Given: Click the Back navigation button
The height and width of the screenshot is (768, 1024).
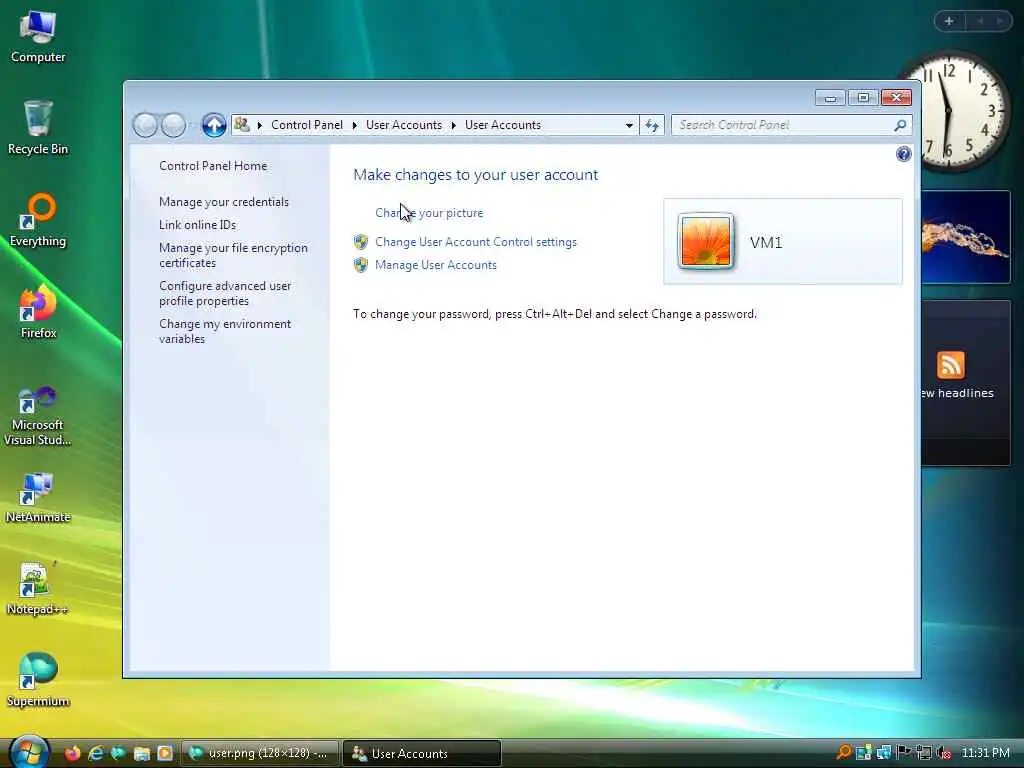Looking at the screenshot, I should click(x=145, y=125).
